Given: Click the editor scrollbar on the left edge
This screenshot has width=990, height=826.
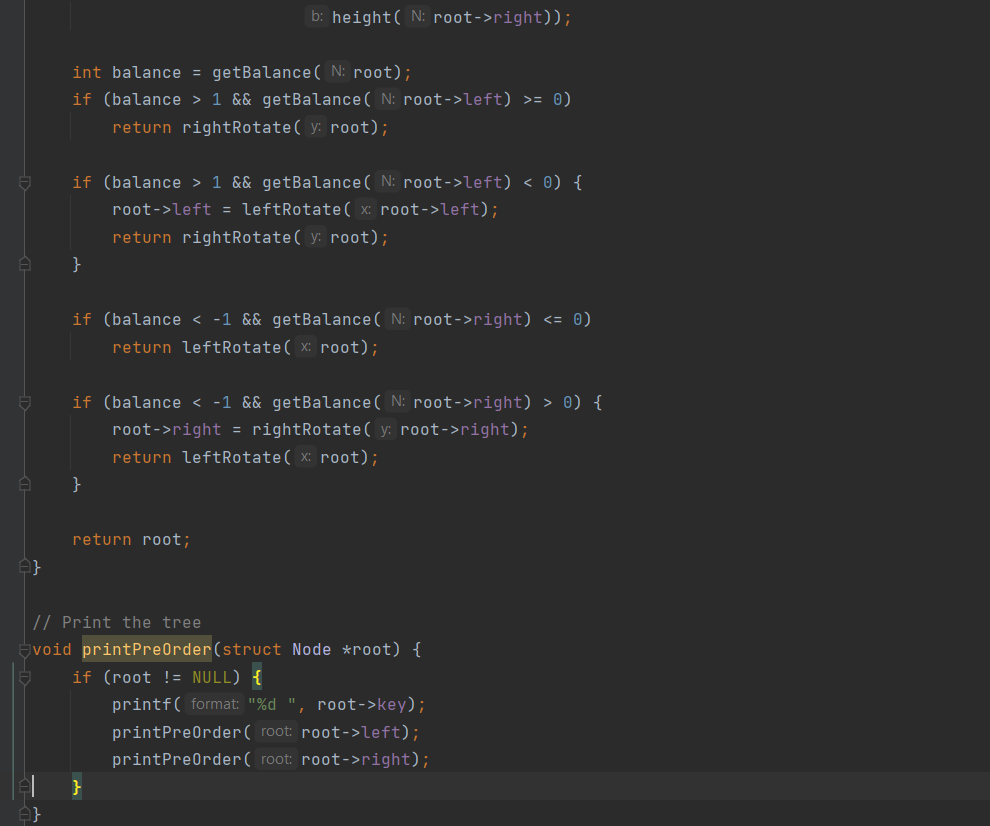Looking at the screenshot, I should tap(8, 400).
